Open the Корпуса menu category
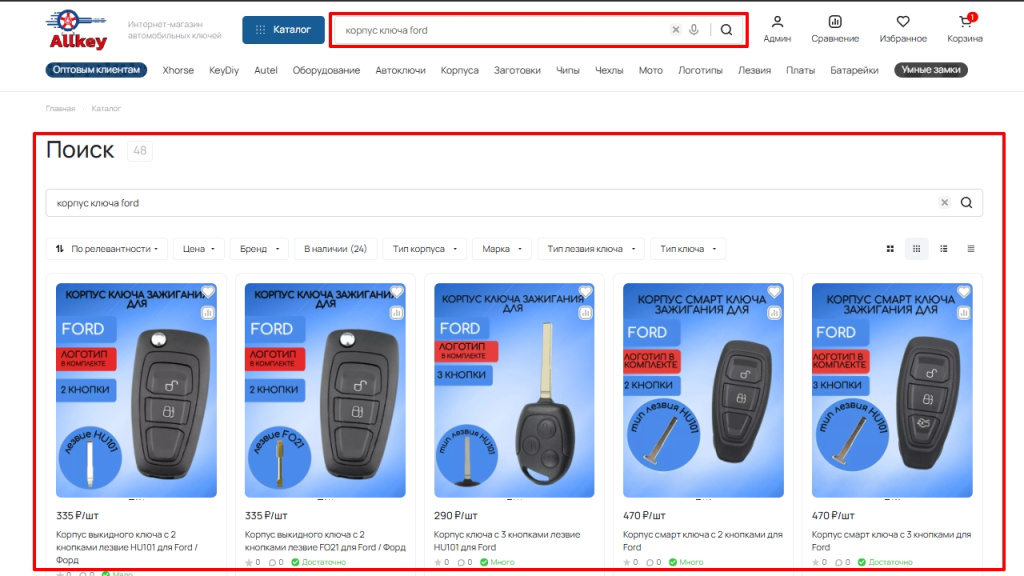 (x=459, y=70)
